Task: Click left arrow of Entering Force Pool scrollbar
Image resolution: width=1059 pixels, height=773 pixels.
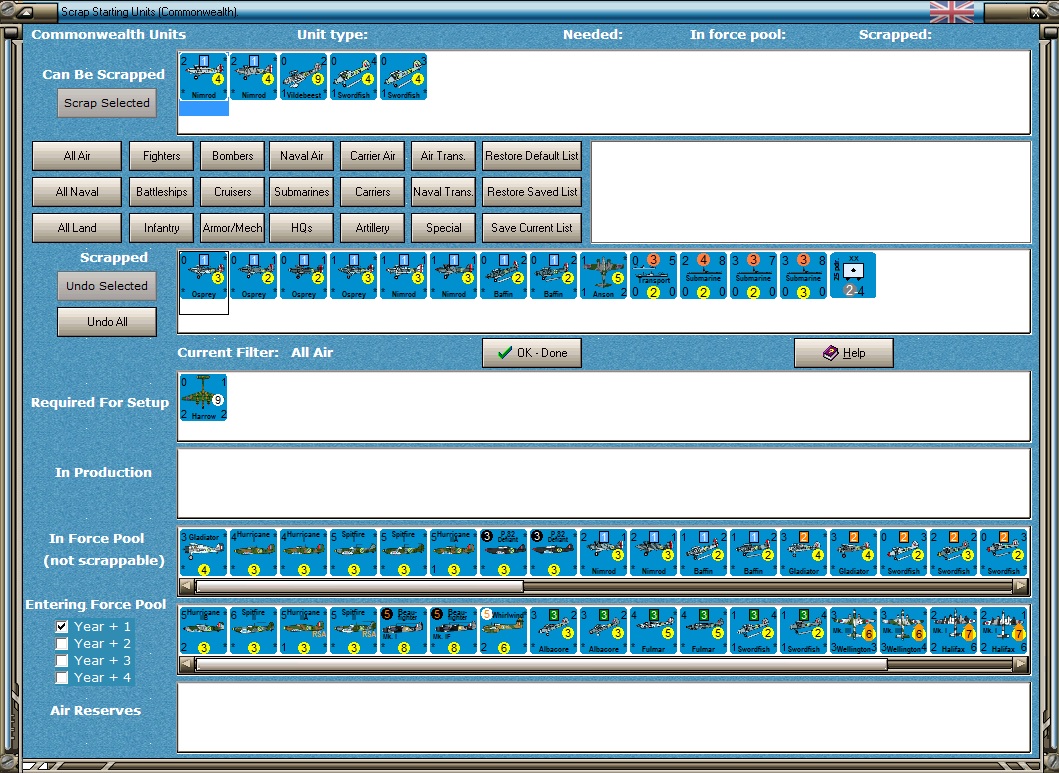Action: pyautogui.click(x=187, y=665)
